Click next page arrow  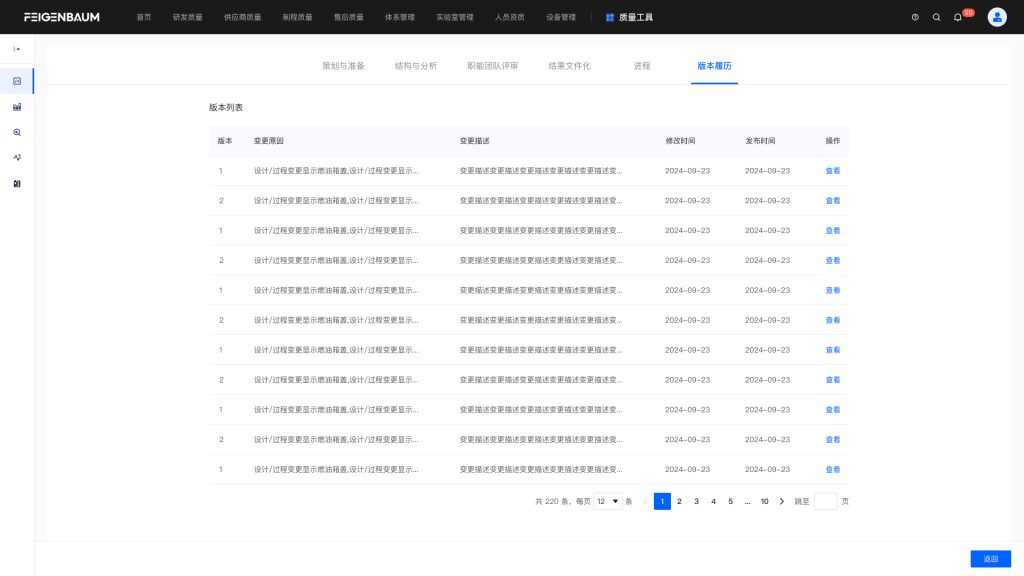coord(782,502)
